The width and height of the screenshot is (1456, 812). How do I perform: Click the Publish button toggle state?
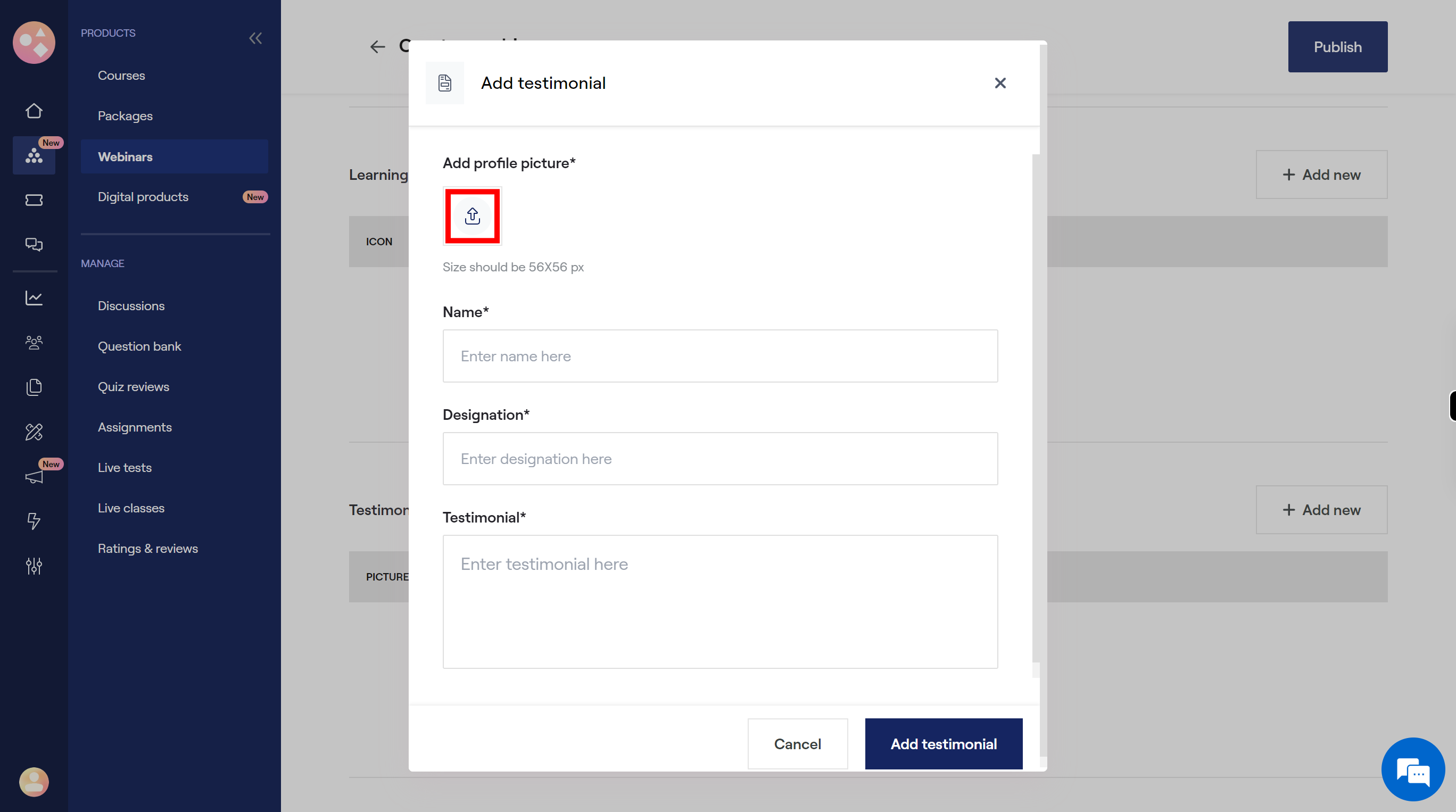(1338, 46)
